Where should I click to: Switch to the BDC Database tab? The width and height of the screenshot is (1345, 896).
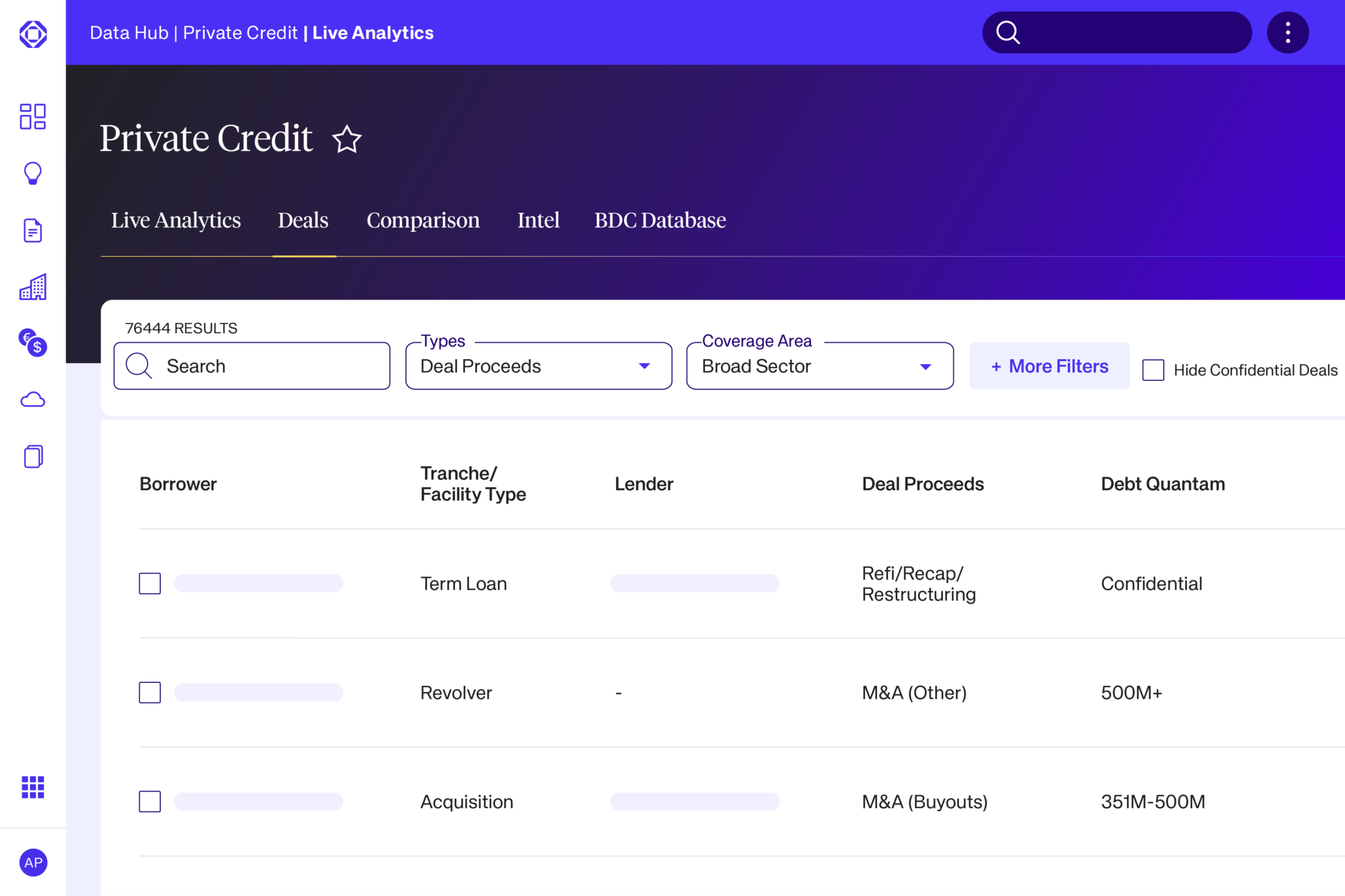point(660,220)
